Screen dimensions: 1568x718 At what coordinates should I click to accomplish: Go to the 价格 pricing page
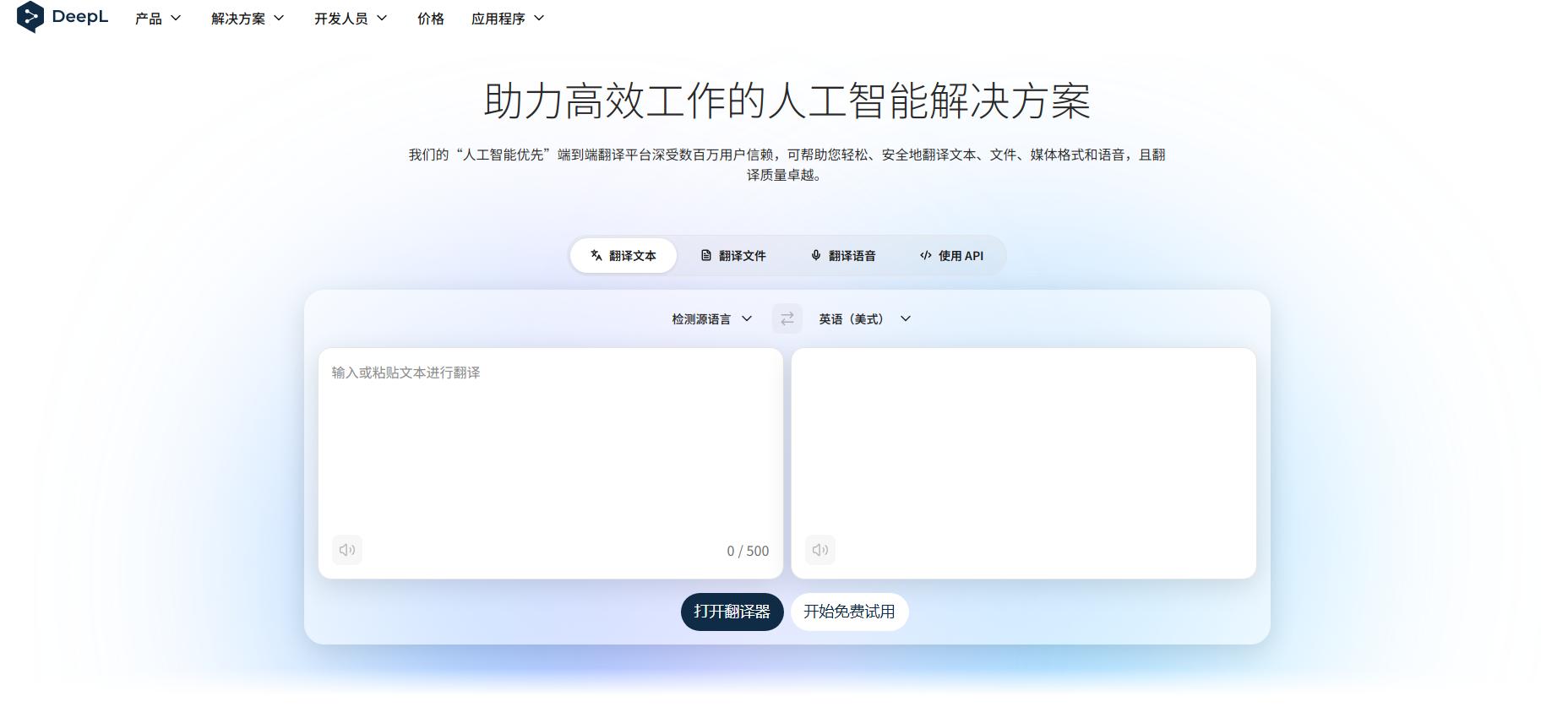click(x=431, y=18)
